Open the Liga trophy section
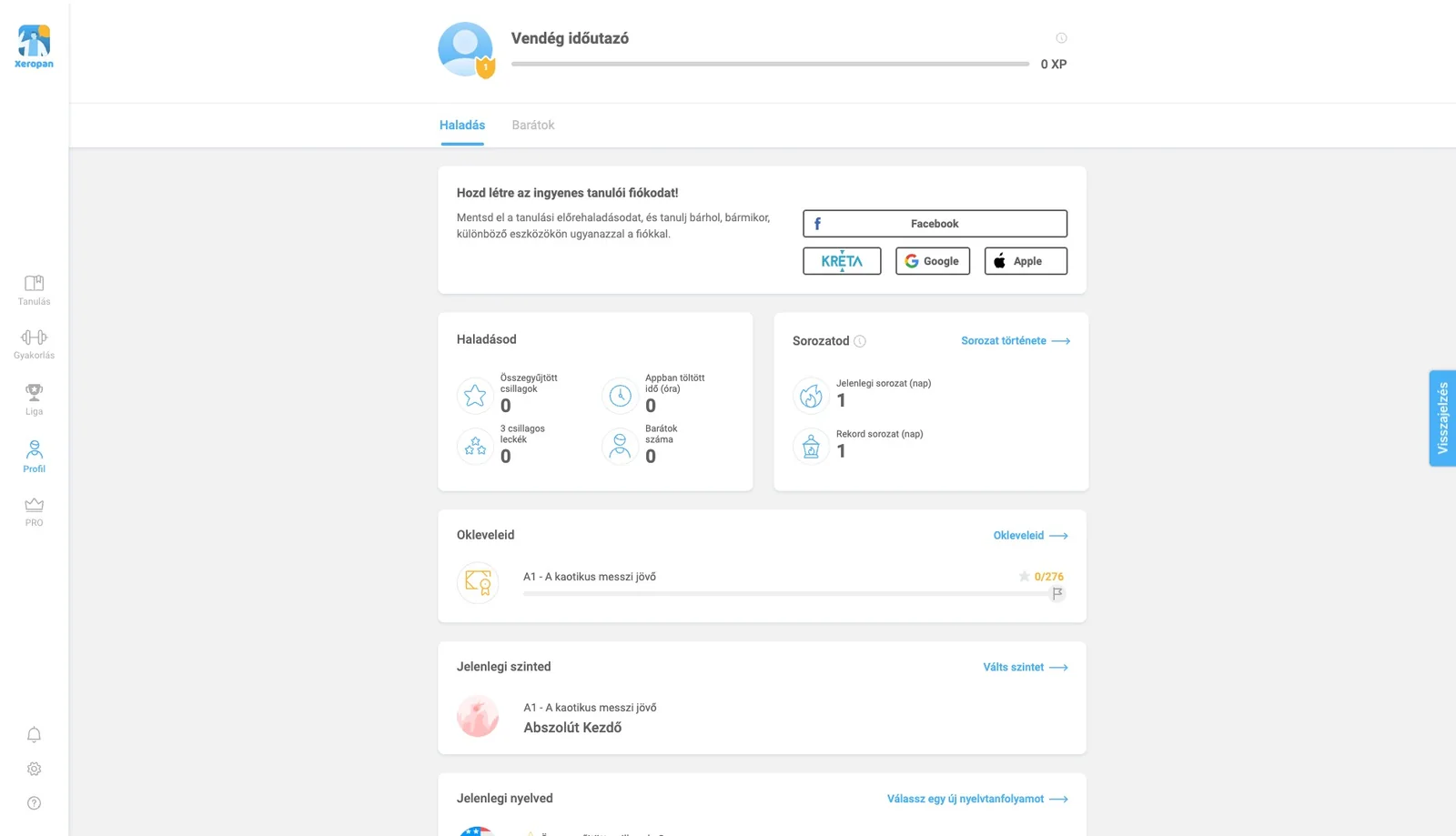The width and height of the screenshot is (1456, 836). pyautogui.click(x=34, y=399)
